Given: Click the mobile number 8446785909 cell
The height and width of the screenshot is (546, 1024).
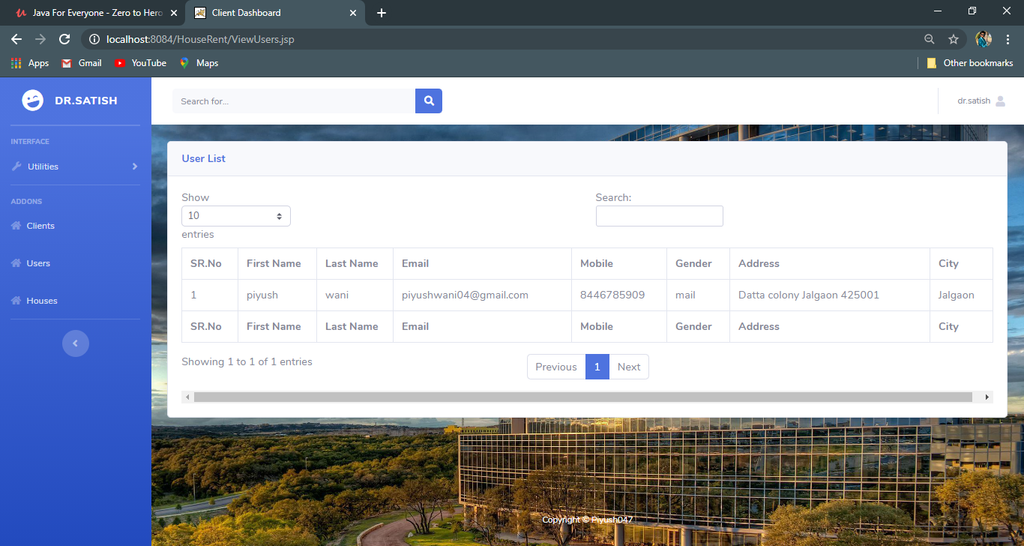Looking at the screenshot, I should (x=618, y=295).
